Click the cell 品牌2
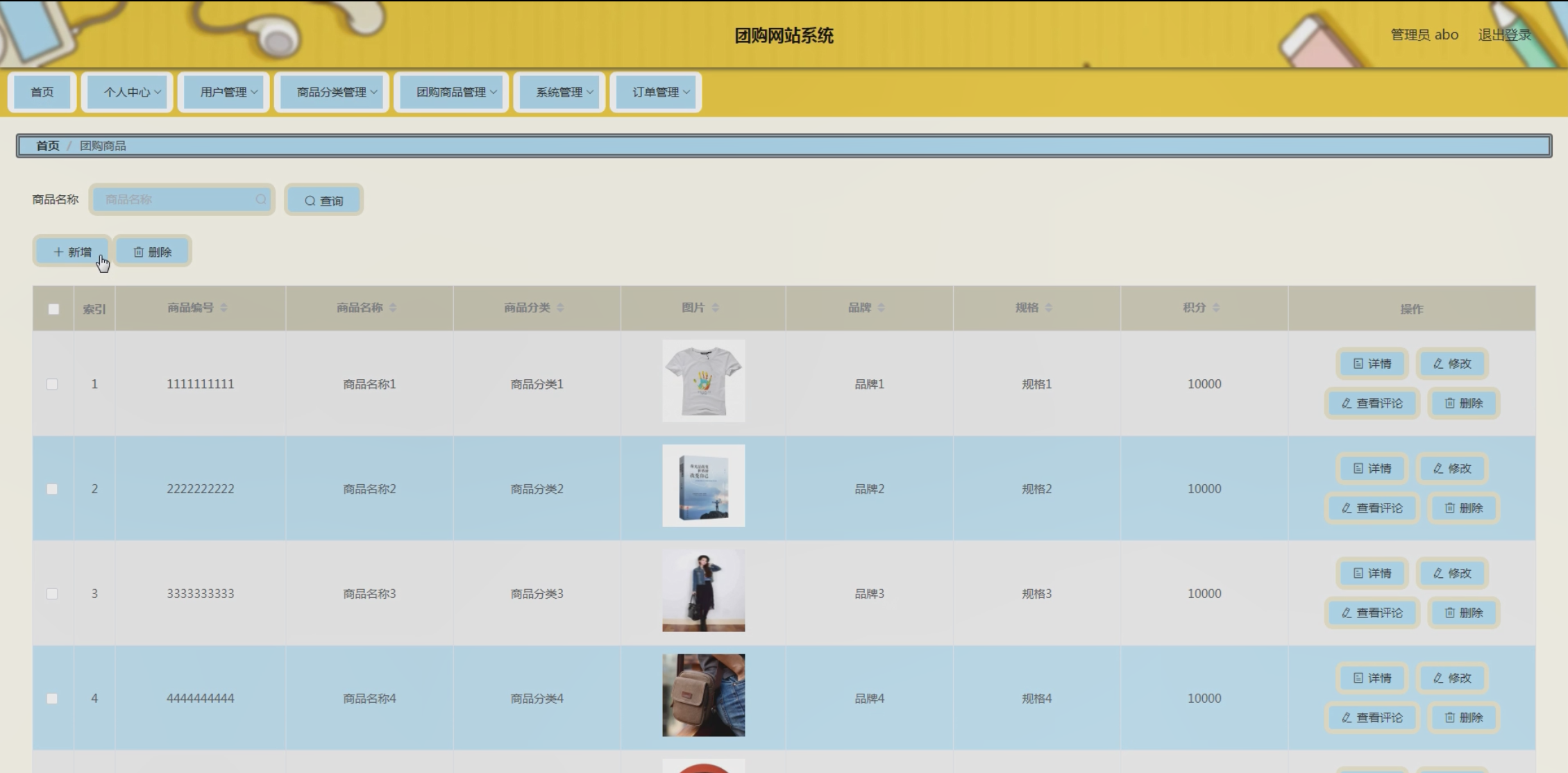Viewport: 1568px width, 773px height. [x=870, y=489]
